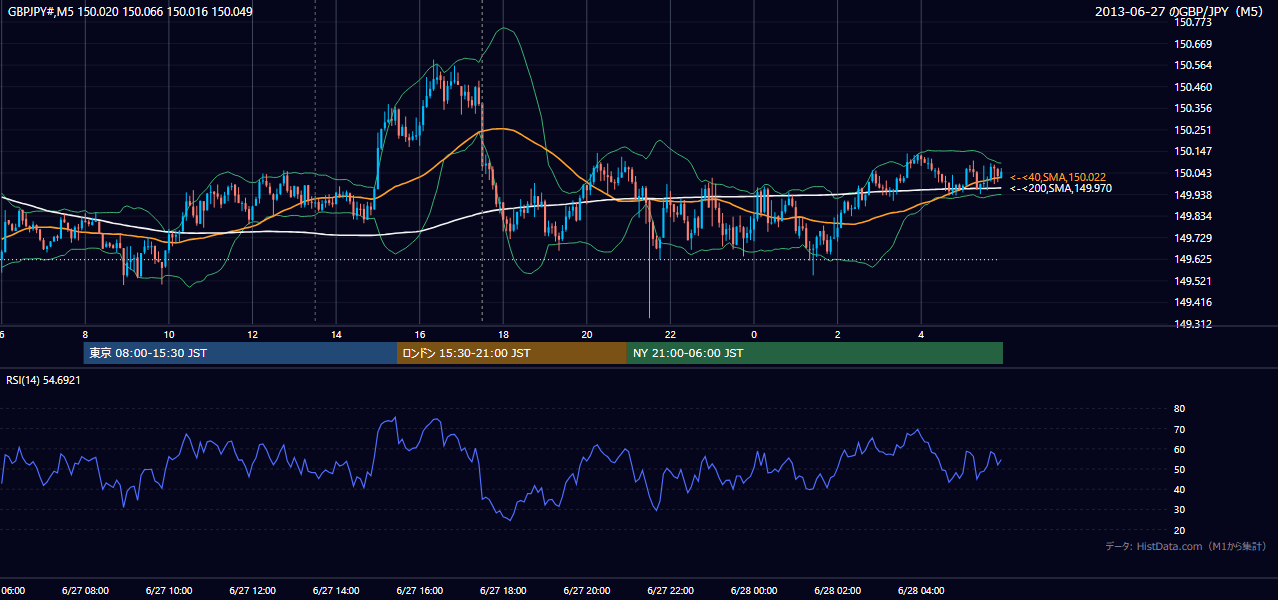Click the bottom time label 6/27 22:00
This screenshot has height=600, width=1278.
coord(670,591)
